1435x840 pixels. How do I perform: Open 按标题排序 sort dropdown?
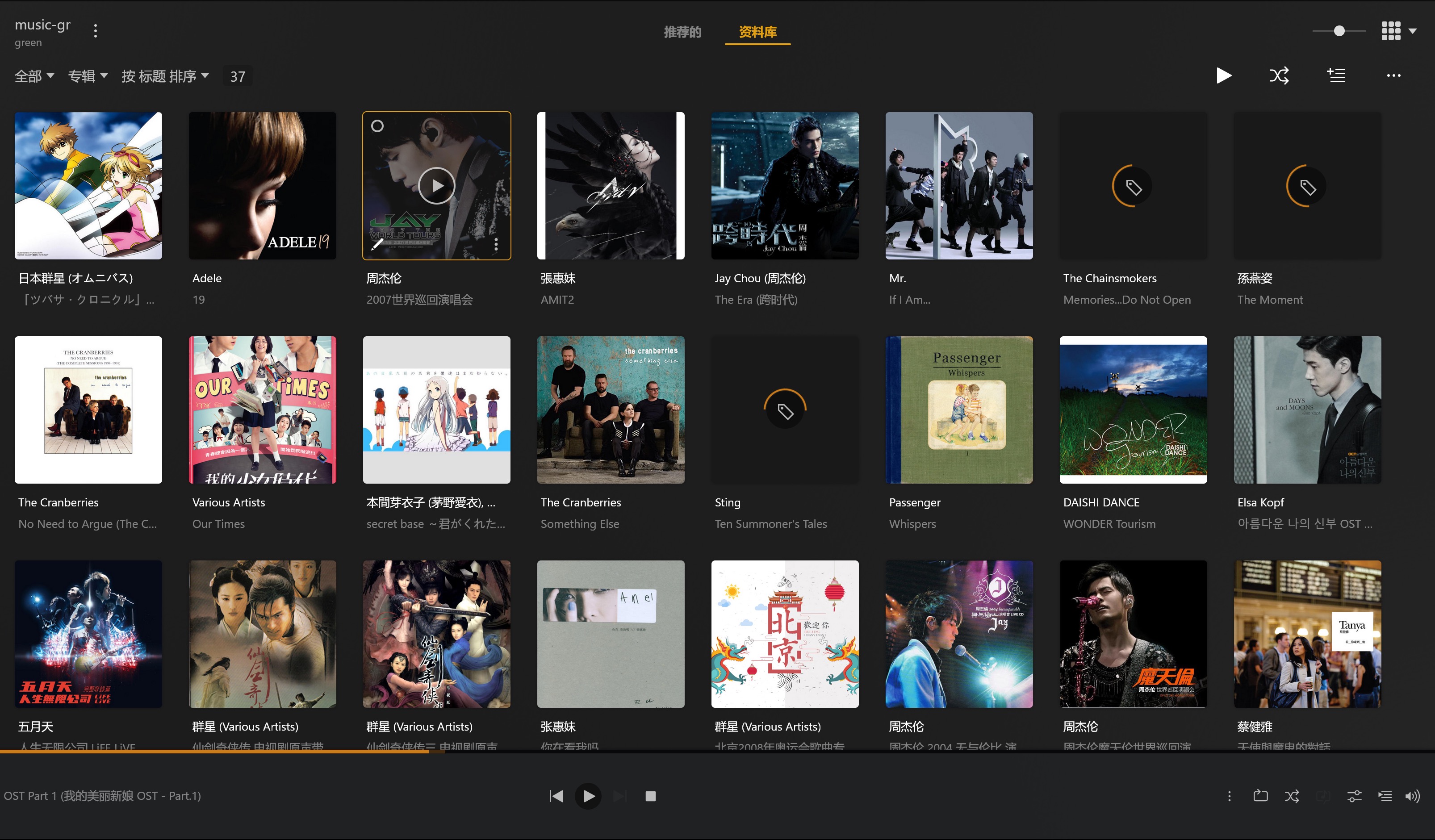[x=165, y=76]
